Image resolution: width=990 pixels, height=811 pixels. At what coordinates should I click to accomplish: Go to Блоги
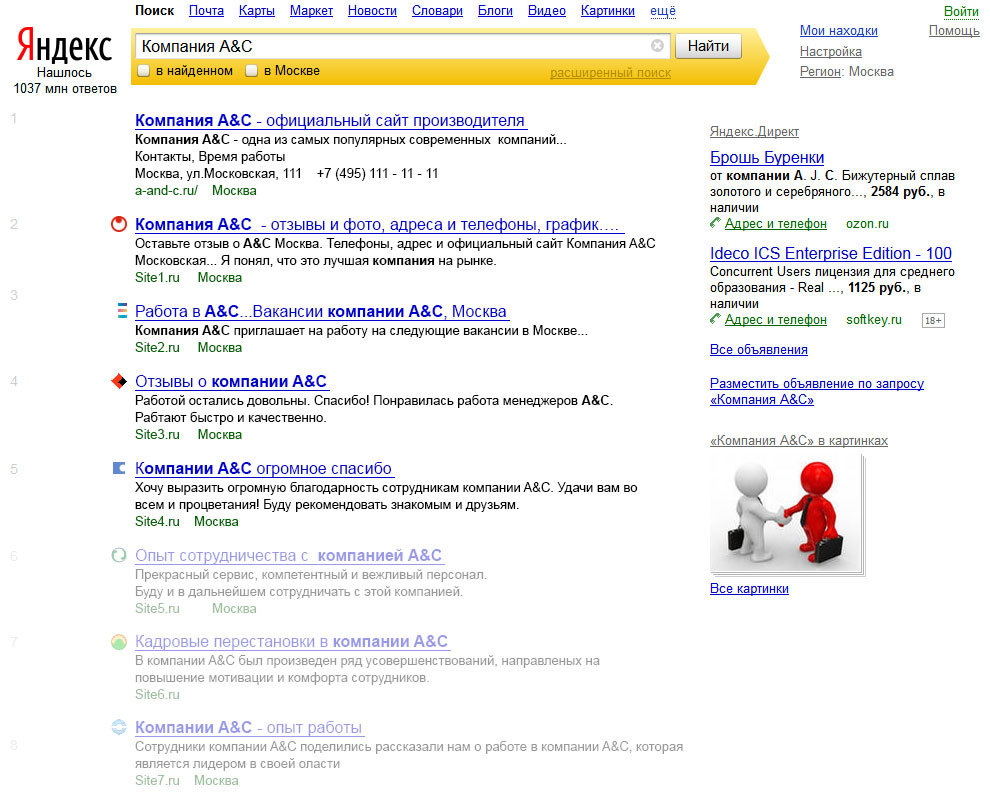[x=496, y=11]
